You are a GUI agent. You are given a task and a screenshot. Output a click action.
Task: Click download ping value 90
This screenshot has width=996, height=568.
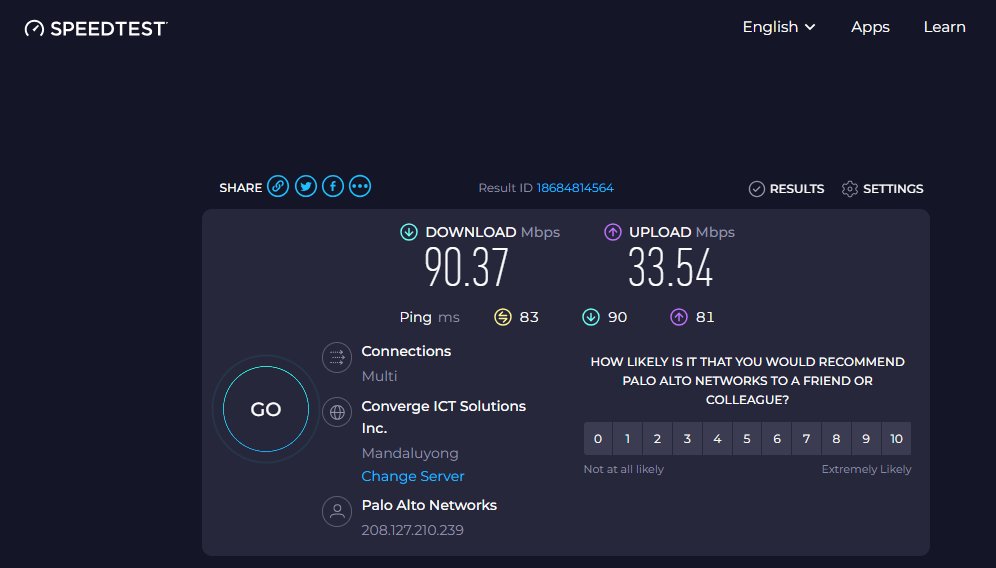[617, 317]
